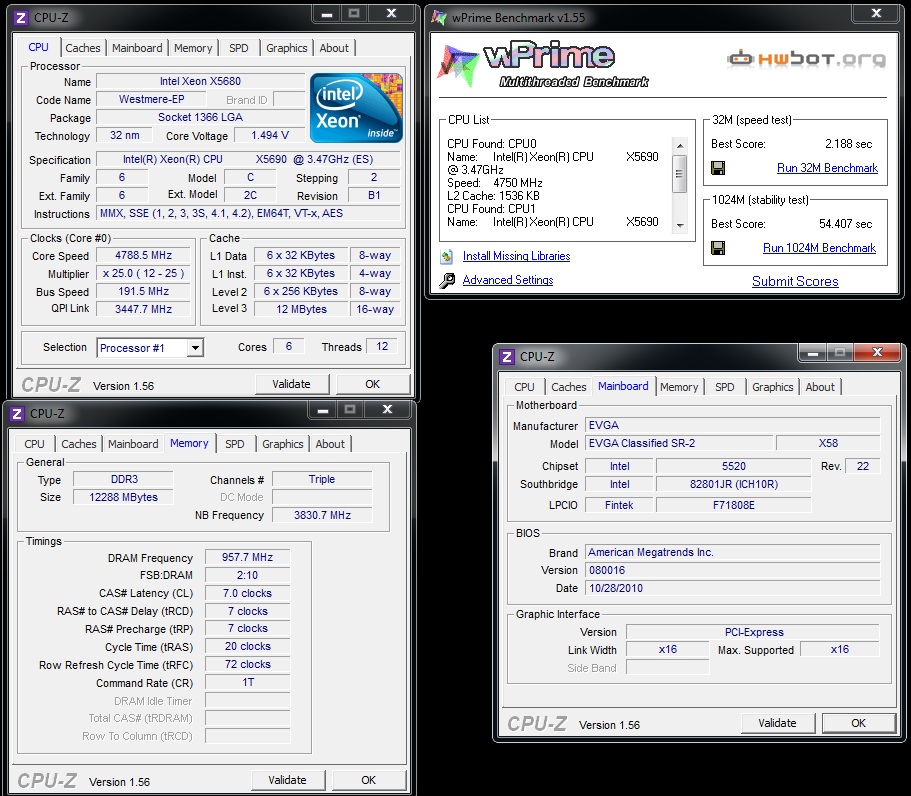
Task: Click the CPU List scrollbar up arrow
Action: click(x=680, y=145)
